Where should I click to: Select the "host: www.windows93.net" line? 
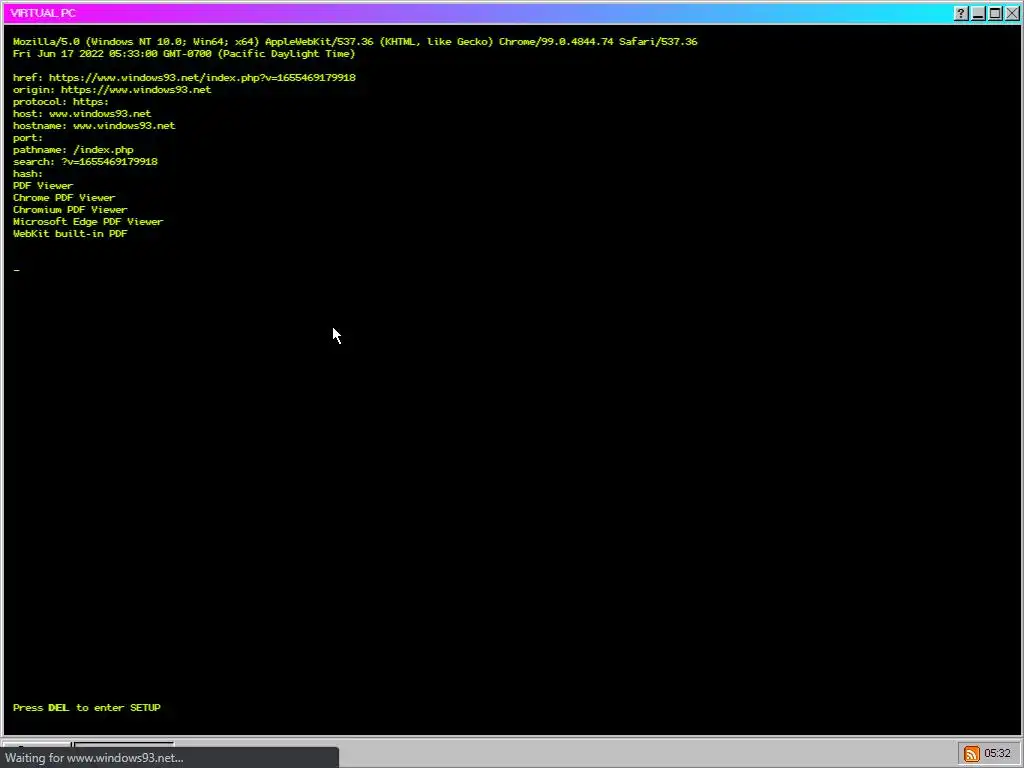pos(82,114)
